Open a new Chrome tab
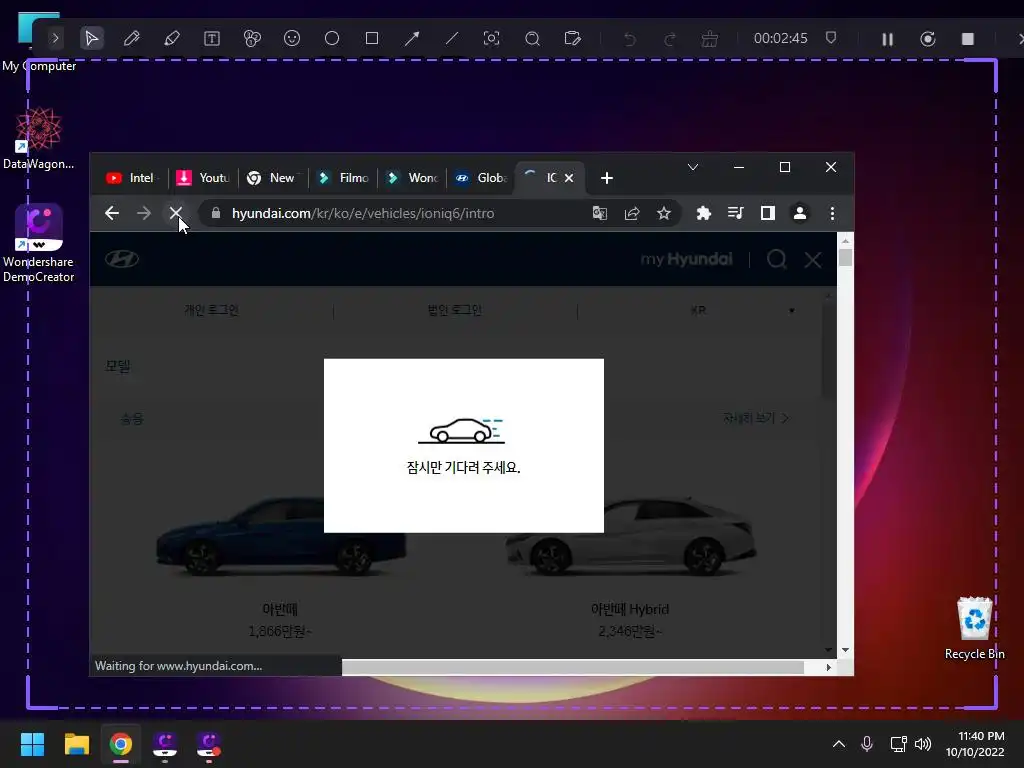 pos(607,178)
